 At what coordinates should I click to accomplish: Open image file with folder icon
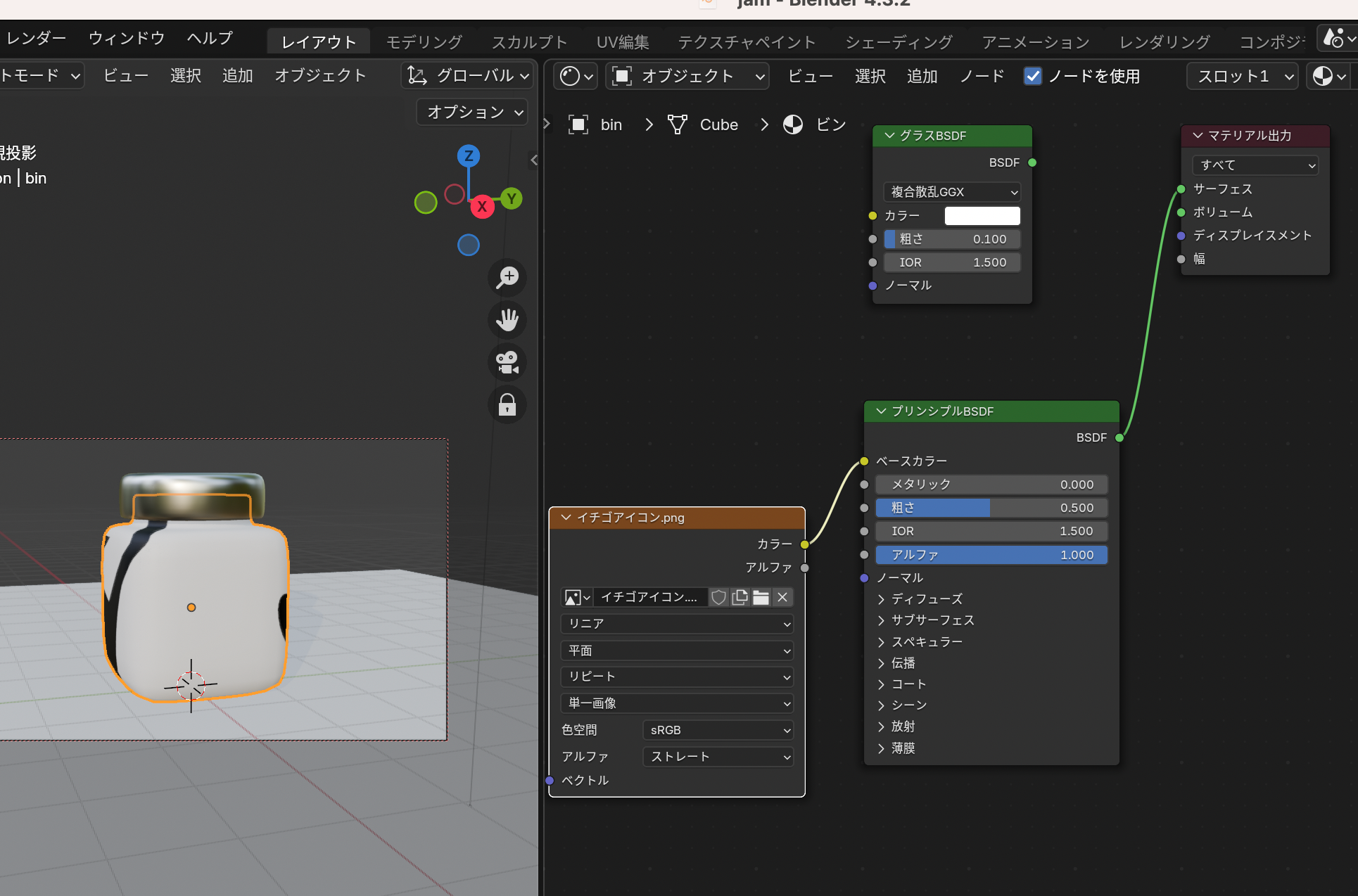point(761,597)
